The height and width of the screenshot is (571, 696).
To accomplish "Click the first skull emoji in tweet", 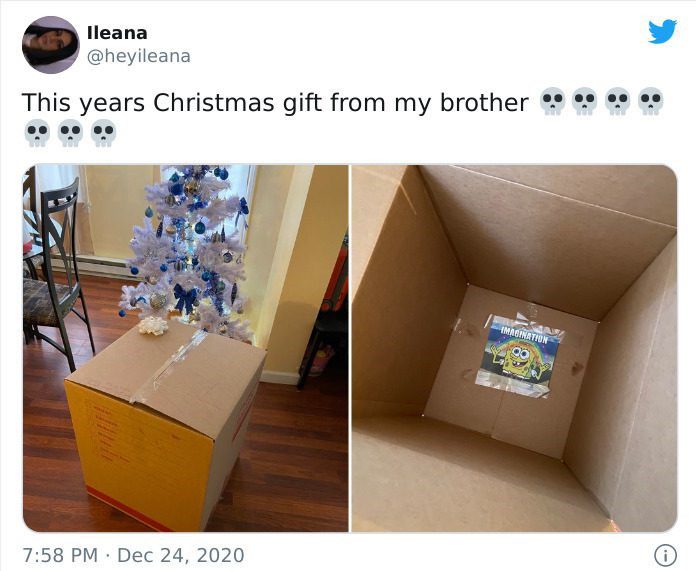I will (552, 102).
